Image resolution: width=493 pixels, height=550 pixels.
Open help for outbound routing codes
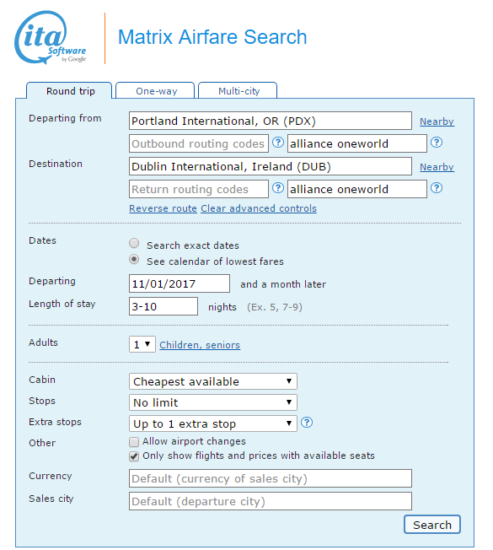pyautogui.click(x=278, y=142)
